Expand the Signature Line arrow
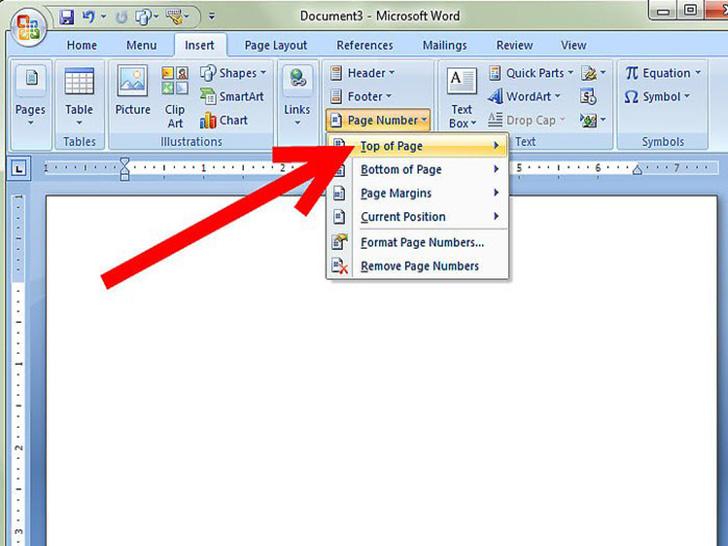The width and height of the screenshot is (728, 546). coord(603,73)
